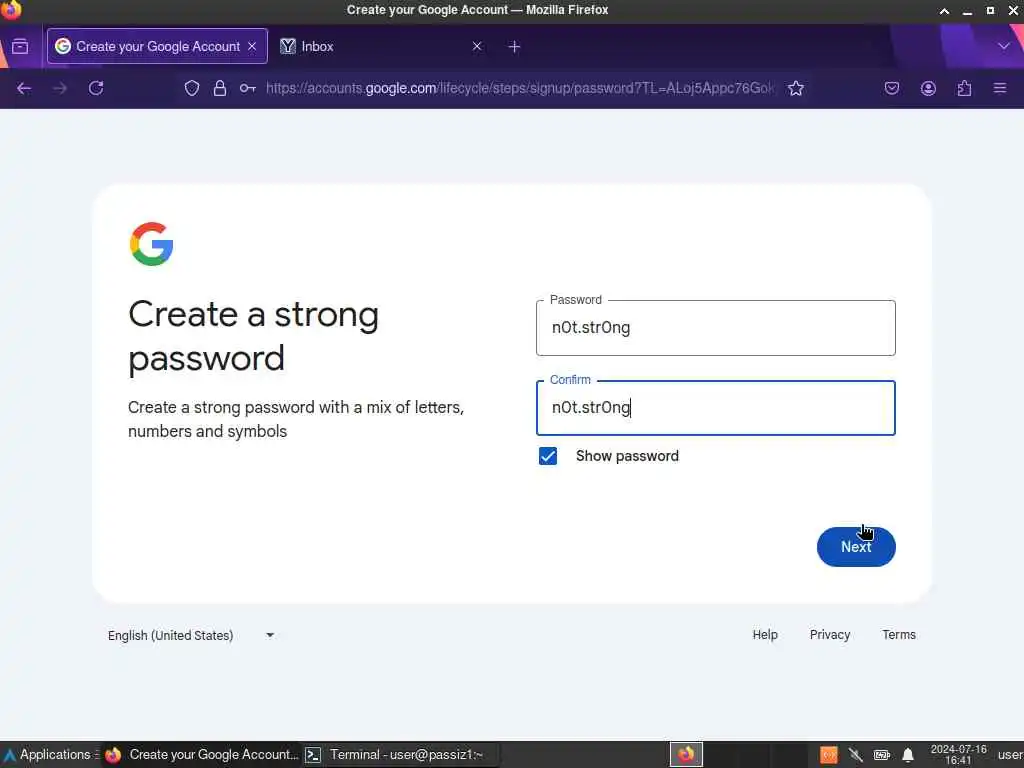The width and height of the screenshot is (1024, 768).
Task: Click the forward navigation arrow
Action: pyautogui.click(x=60, y=88)
